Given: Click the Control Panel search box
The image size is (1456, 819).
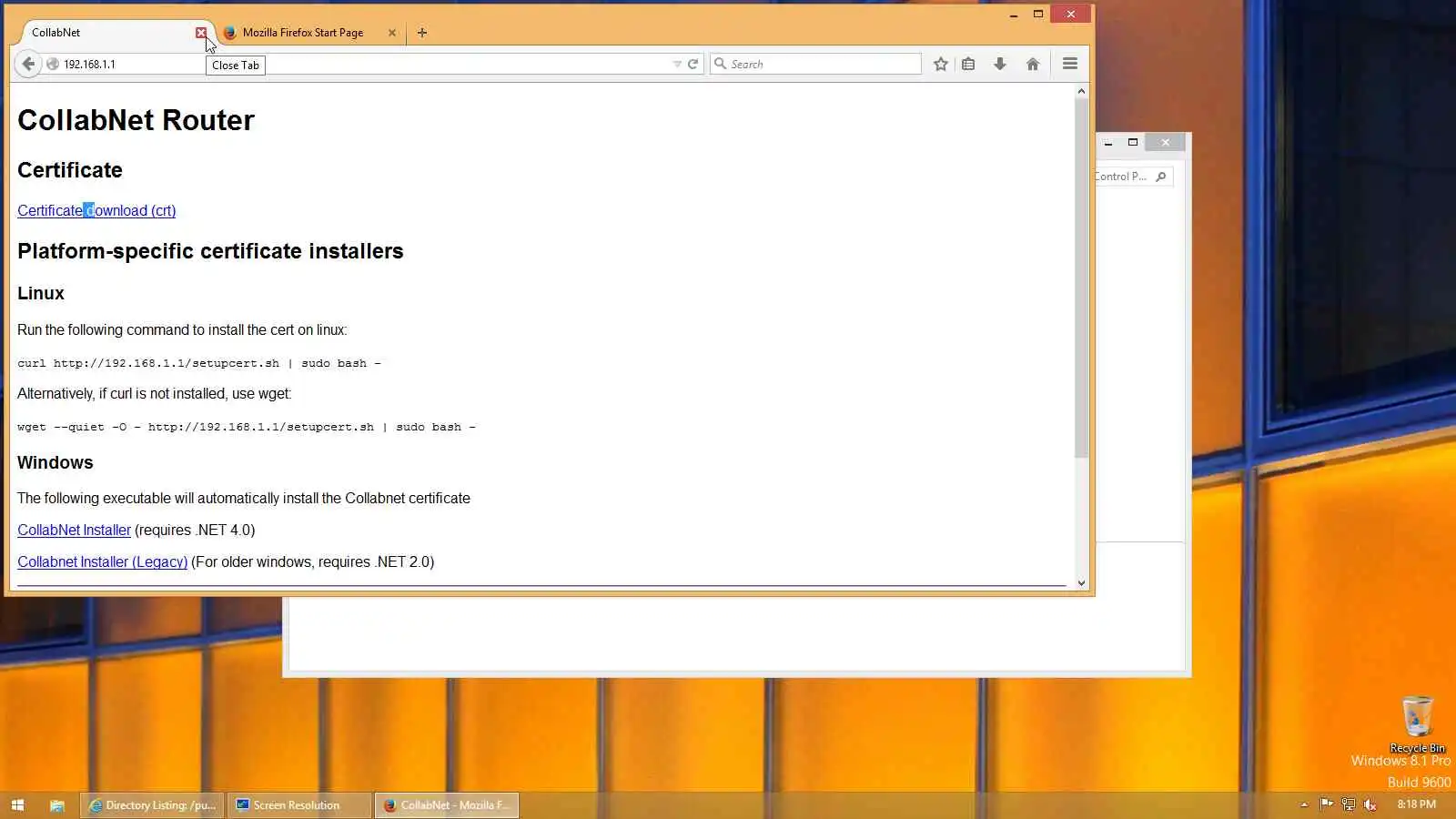Looking at the screenshot, I should point(1133,177).
